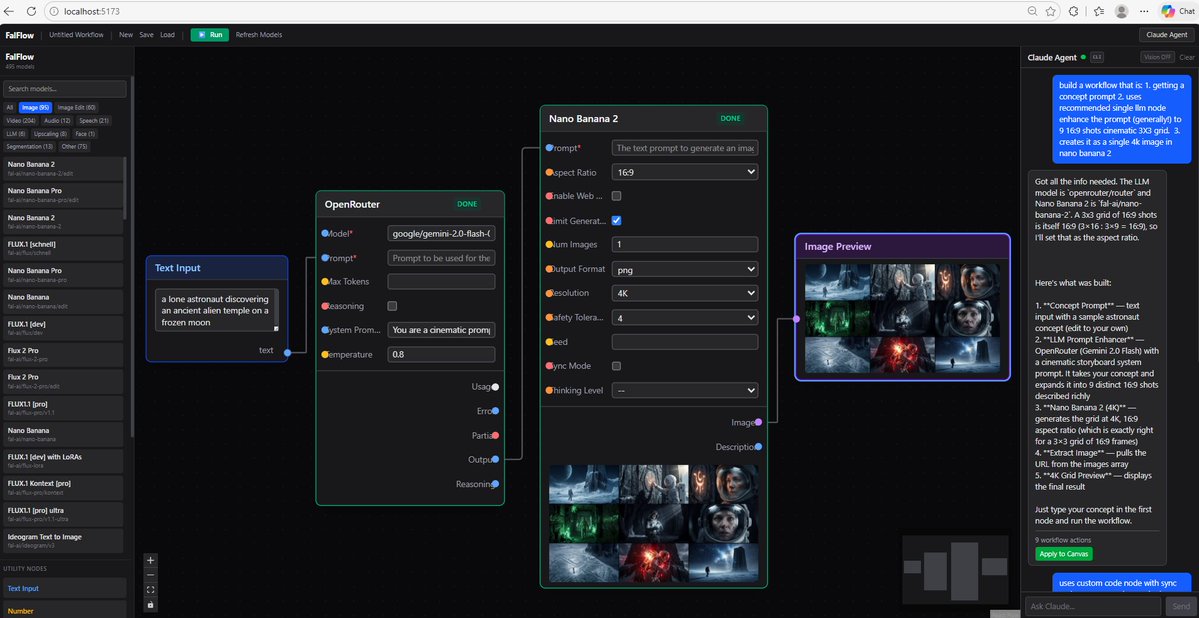Image resolution: width=1199 pixels, height=618 pixels.
Task: Click the OpenRouter Error output port
Action: click(496, 411)
